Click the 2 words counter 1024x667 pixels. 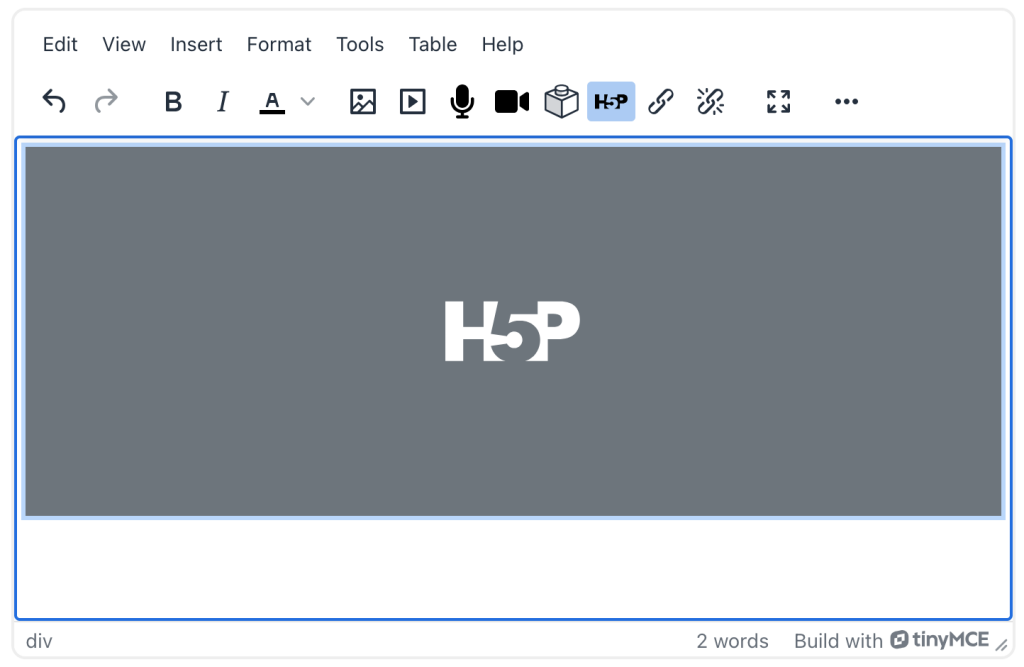click(732, 641)
